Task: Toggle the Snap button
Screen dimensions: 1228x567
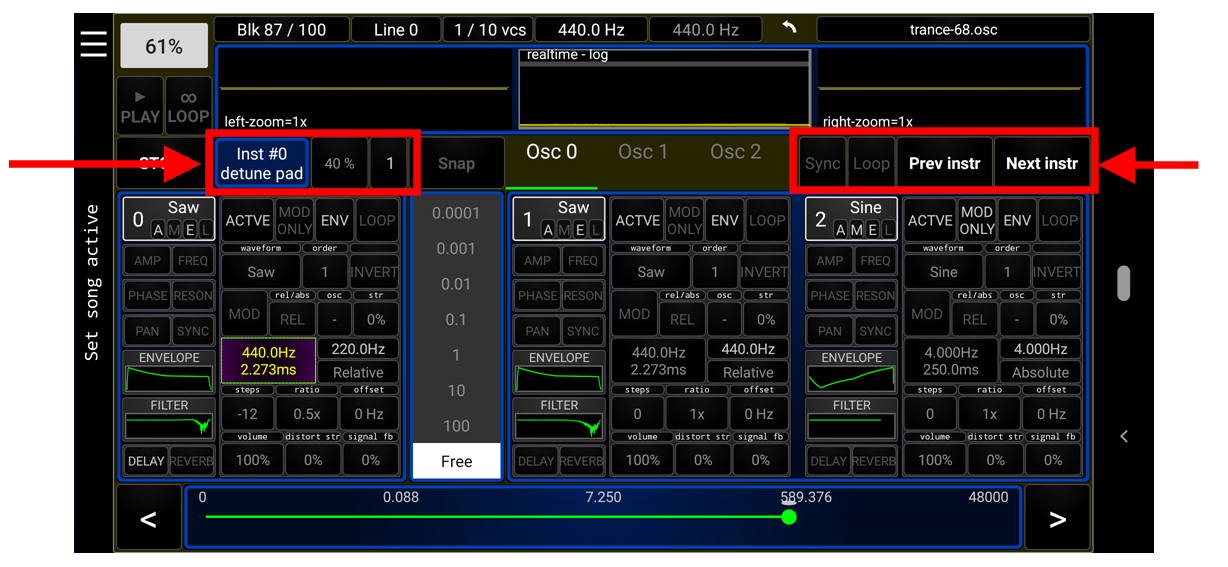Action: 456,163
